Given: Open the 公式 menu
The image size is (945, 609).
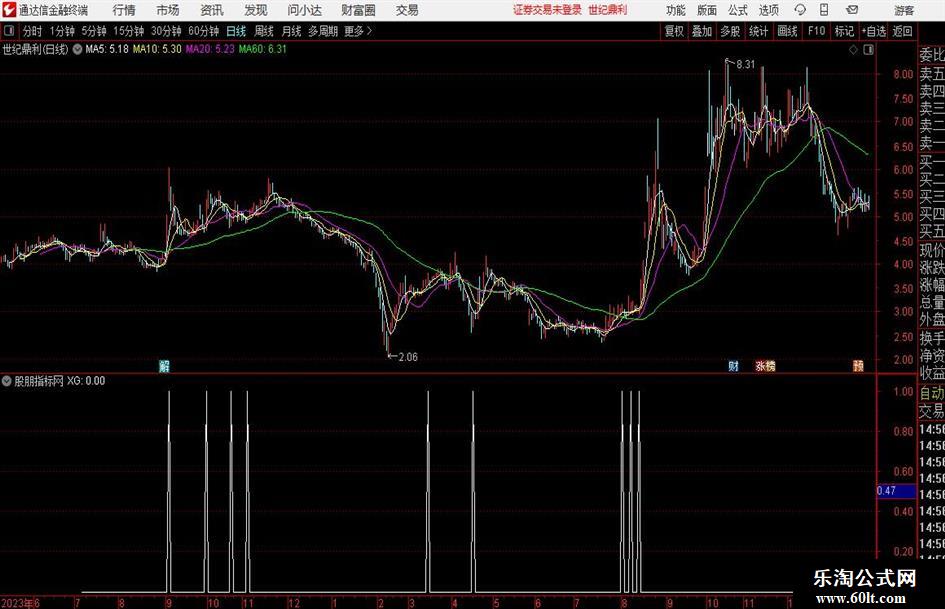Looking at the screenshot, I should click(738, 10).
